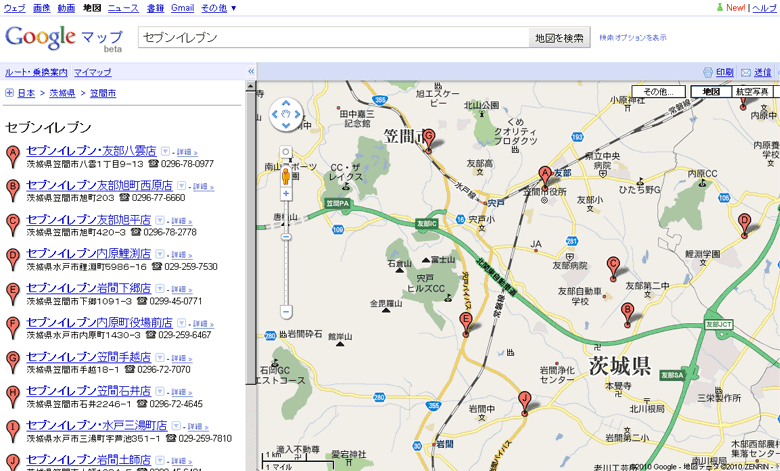The height and width of the screenshot is (471, 780).
Task: Click the pan control compass on map
Action: pos(286,115)
